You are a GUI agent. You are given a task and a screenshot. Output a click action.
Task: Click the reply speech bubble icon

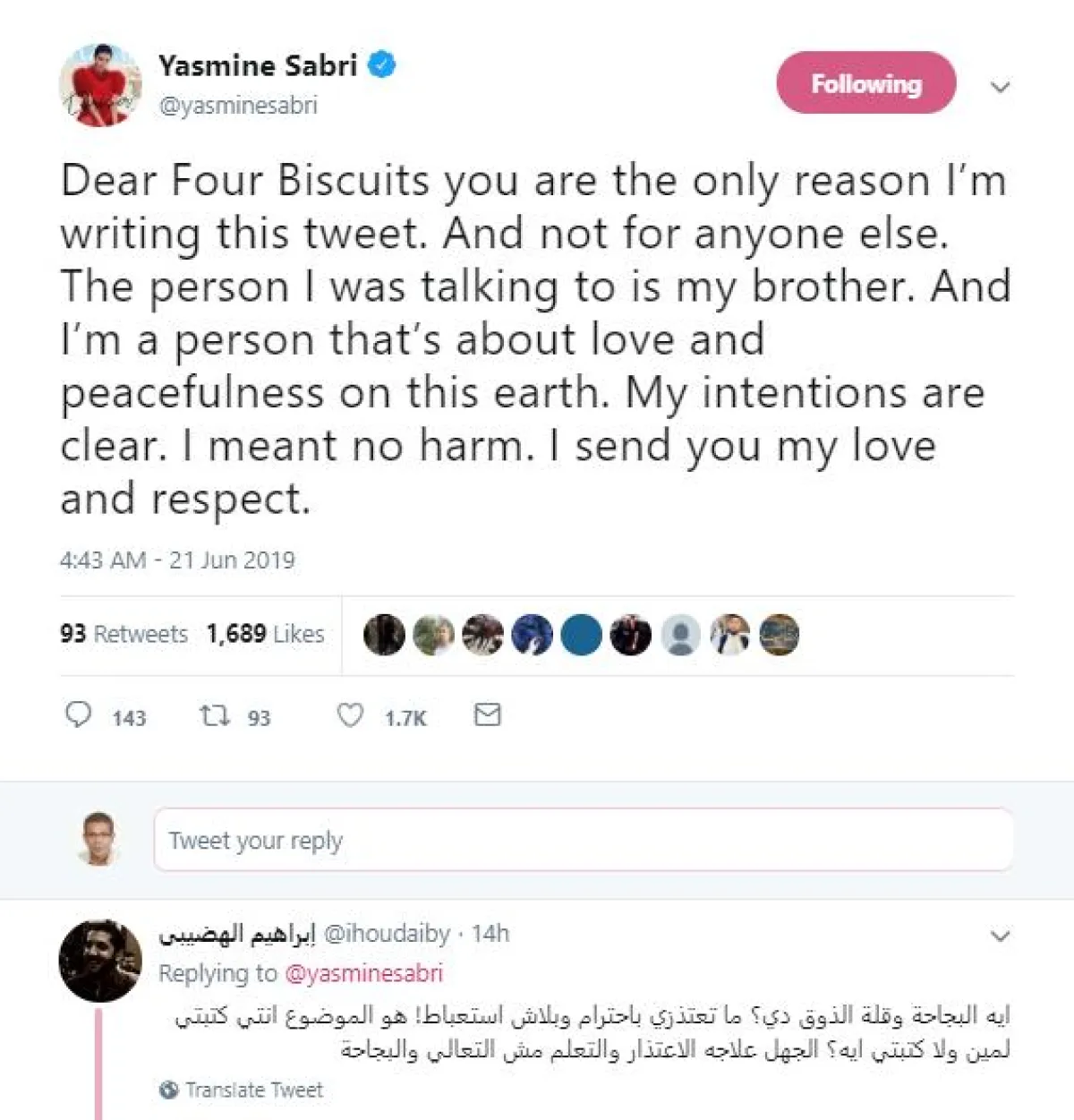79,715
